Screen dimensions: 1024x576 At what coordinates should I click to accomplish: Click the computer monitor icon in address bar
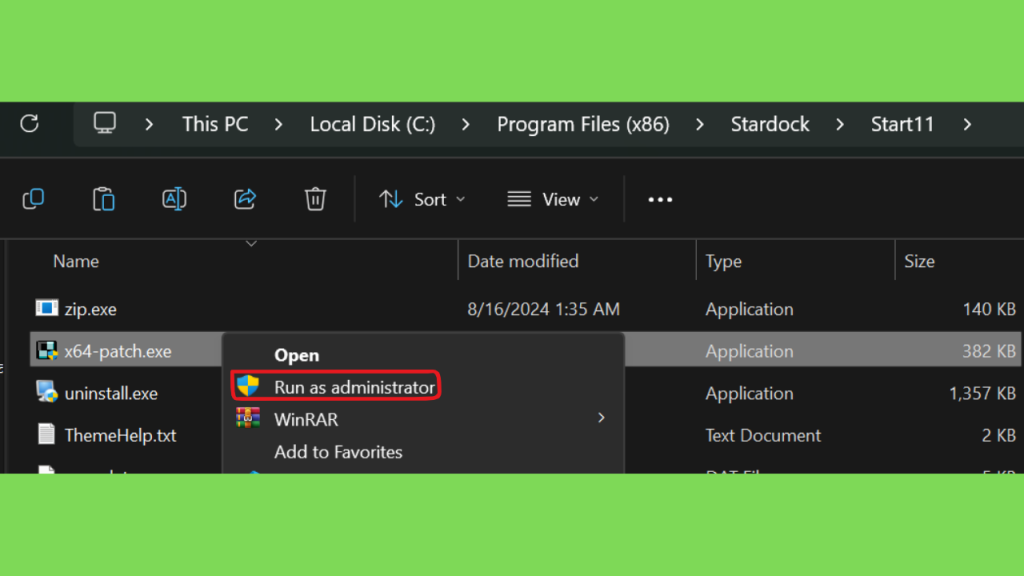104,123
